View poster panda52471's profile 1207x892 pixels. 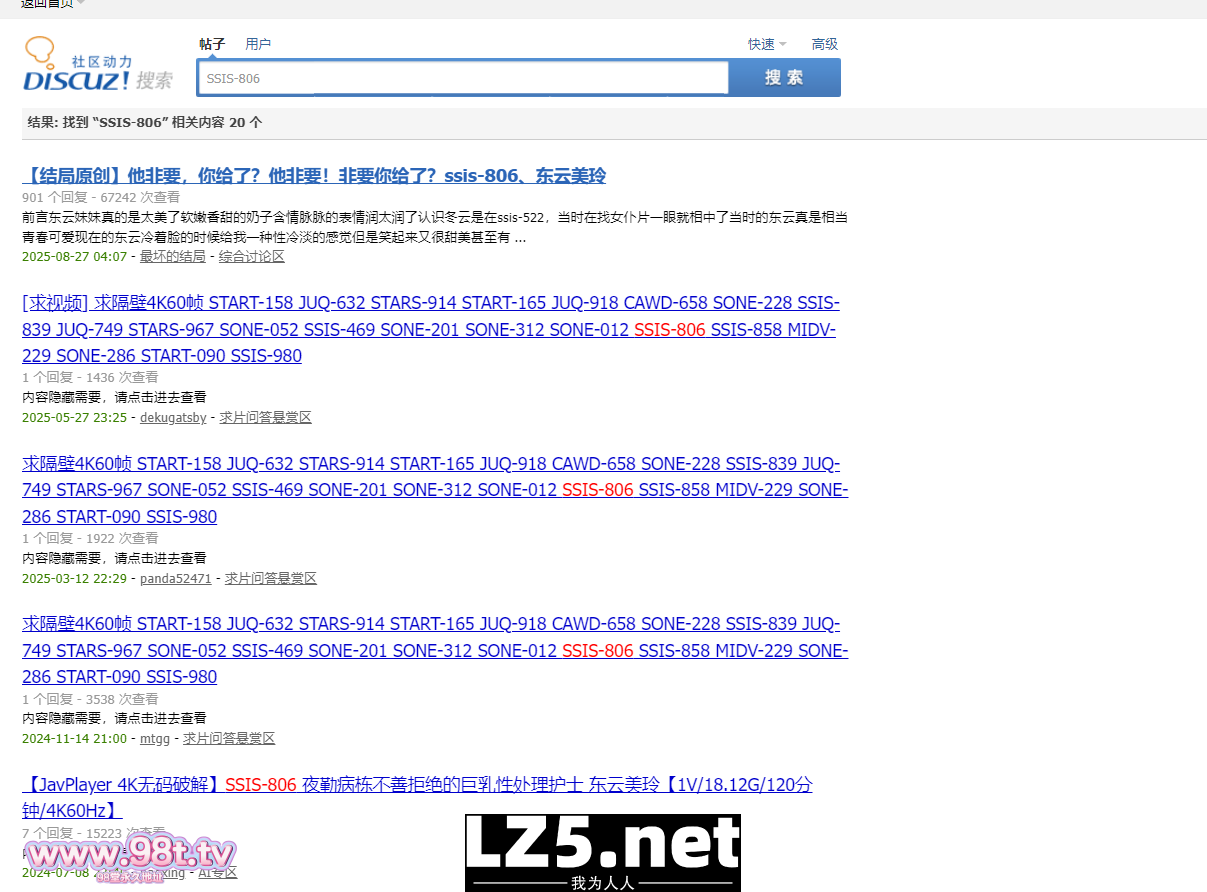click(175, 578)
